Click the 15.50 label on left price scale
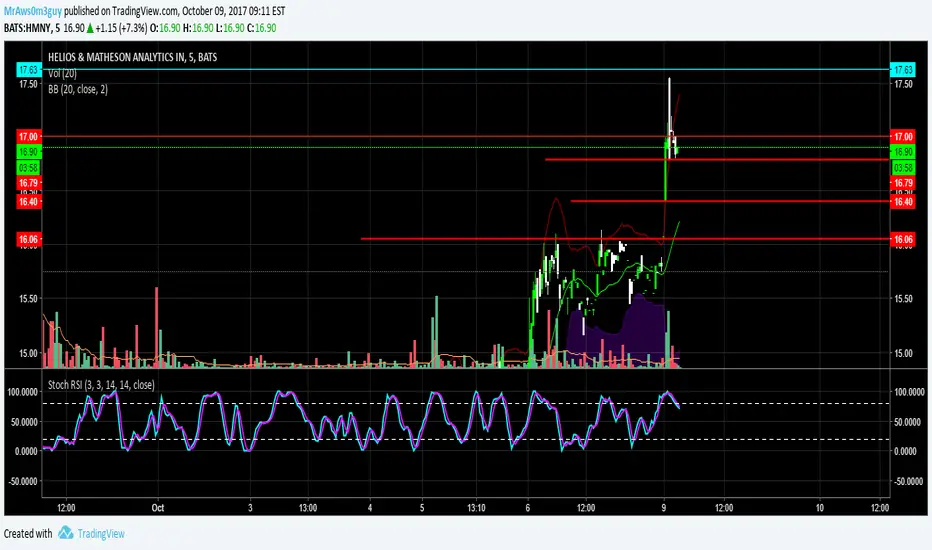932x550 pixels. coord(28,299)
